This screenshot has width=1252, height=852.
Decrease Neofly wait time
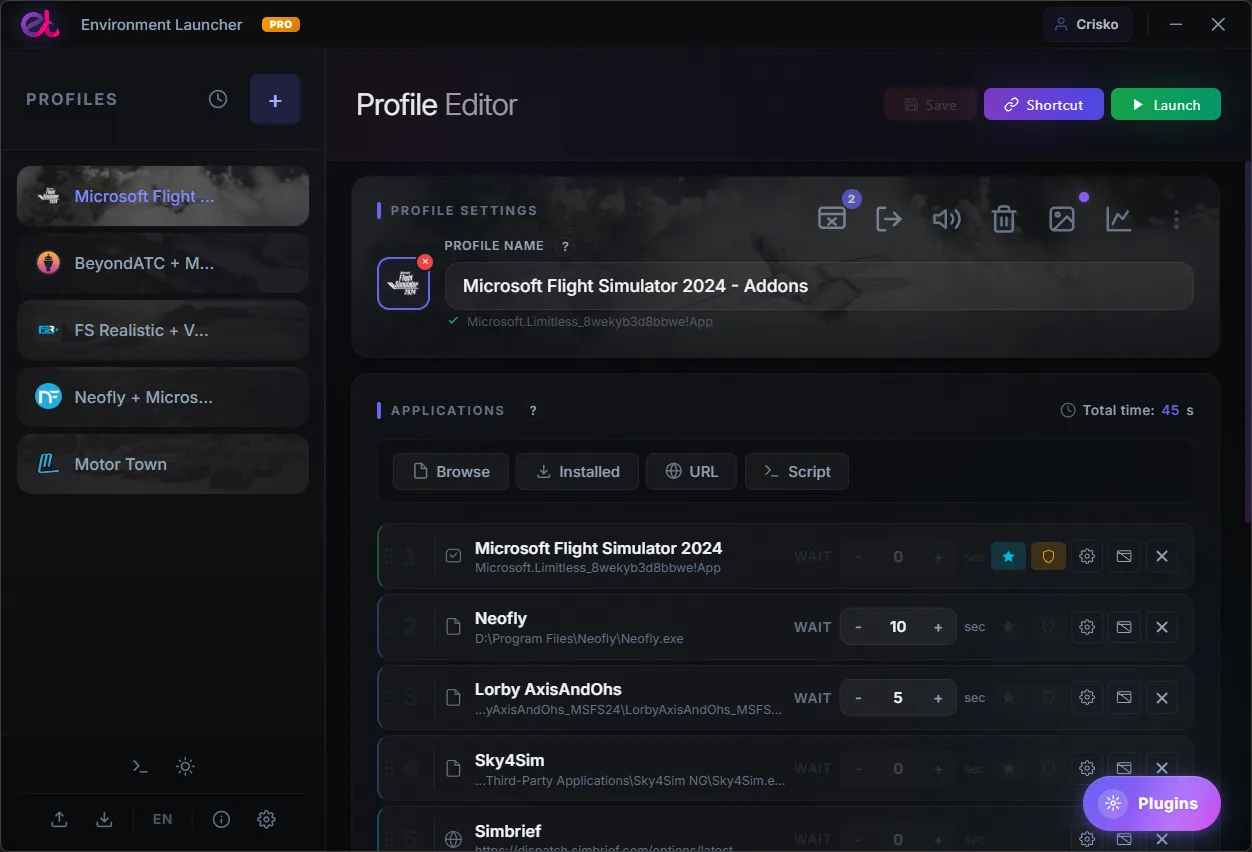coord(858,627)
